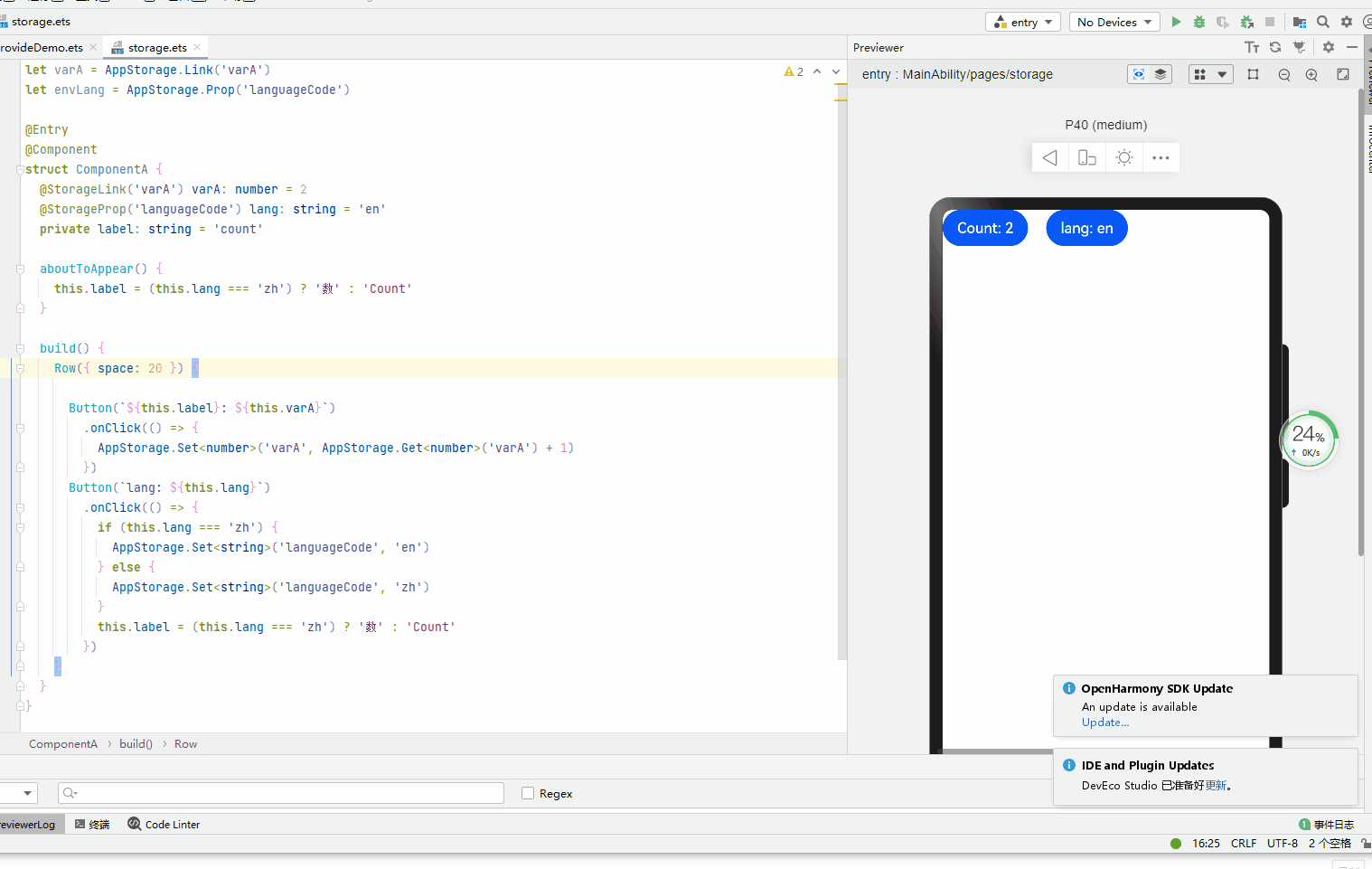The width and height of the screenshot is (1372, 869).
Task: Collapse the build() fold marker
Action: (20, 348)
